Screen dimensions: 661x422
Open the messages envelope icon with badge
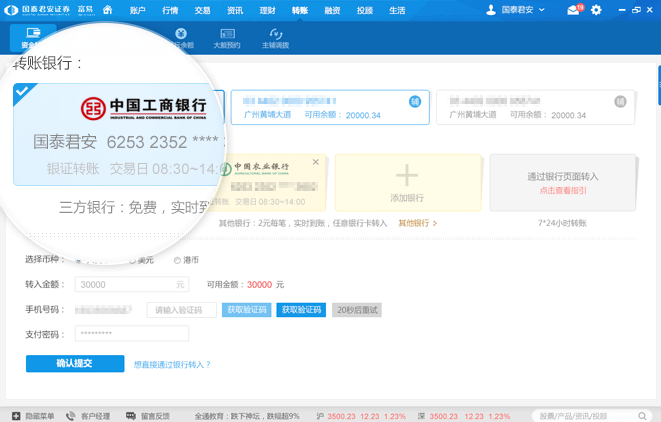[574, 10]
